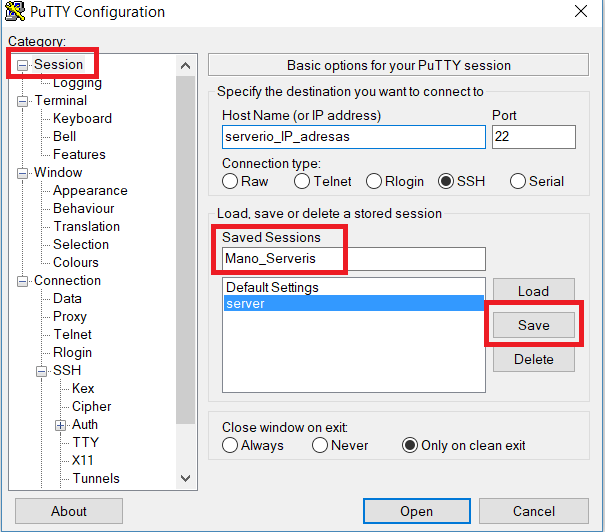This screenshot has height=532, width=605.
Task: Open the Cipher category
Action: point(91,407)
